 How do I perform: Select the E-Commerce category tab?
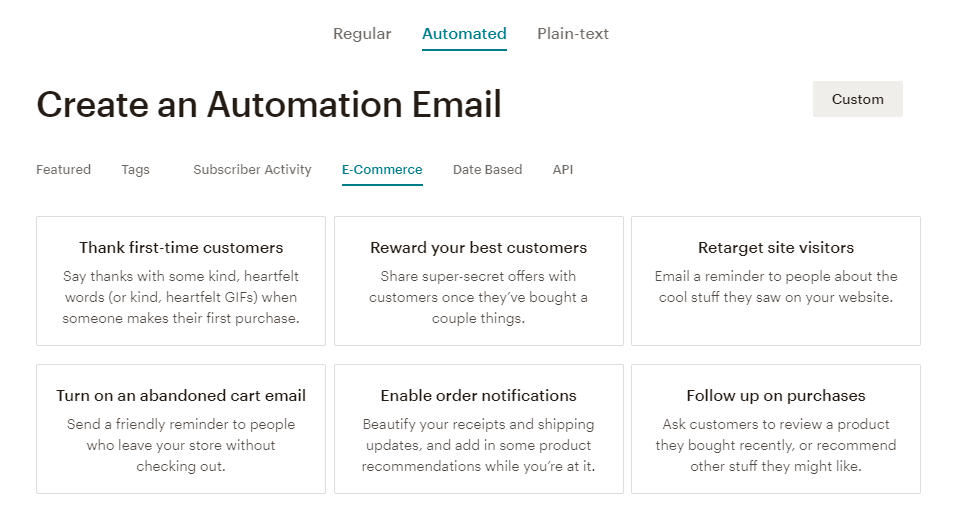382,170
